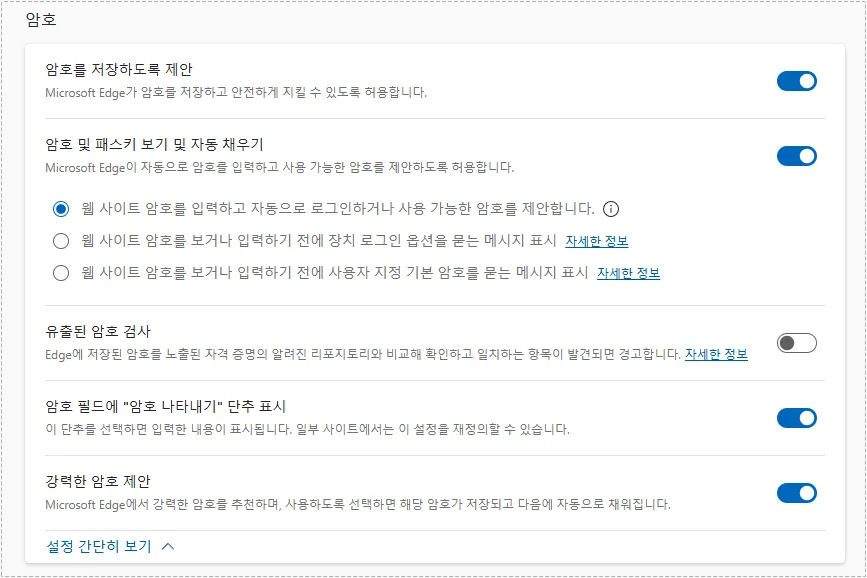Click the upward chevron next to 설정 간단히 보기

coord(168,546)
